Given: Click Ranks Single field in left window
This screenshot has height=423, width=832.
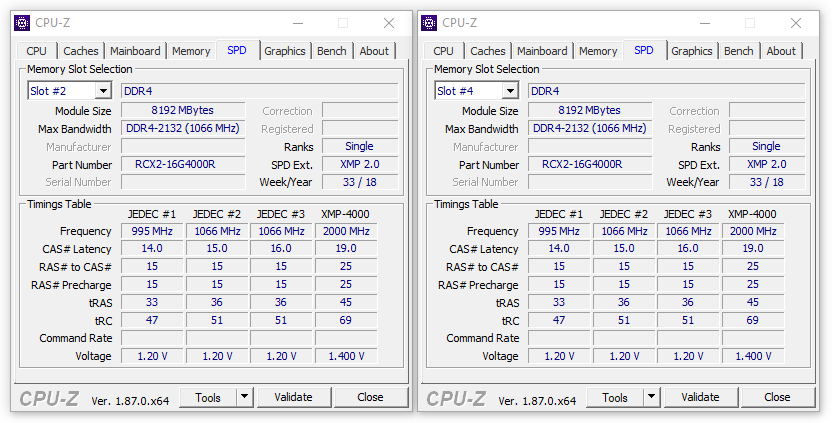Looking at the screenshot, I should pyautogui.click(x=360, y=146).
